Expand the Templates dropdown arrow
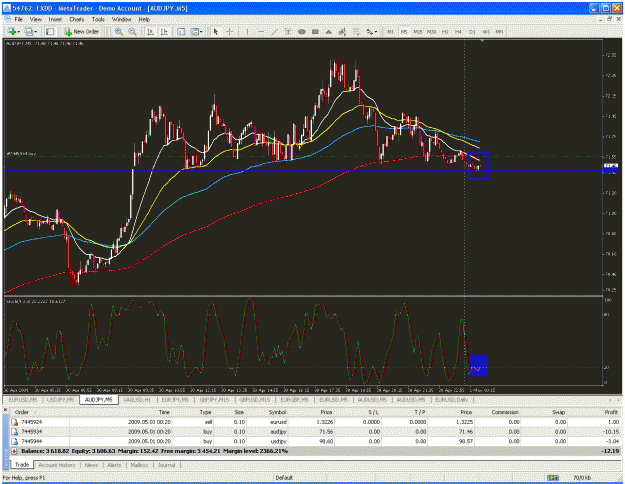Screen dimensions: 625x484 tap(201, 32)
